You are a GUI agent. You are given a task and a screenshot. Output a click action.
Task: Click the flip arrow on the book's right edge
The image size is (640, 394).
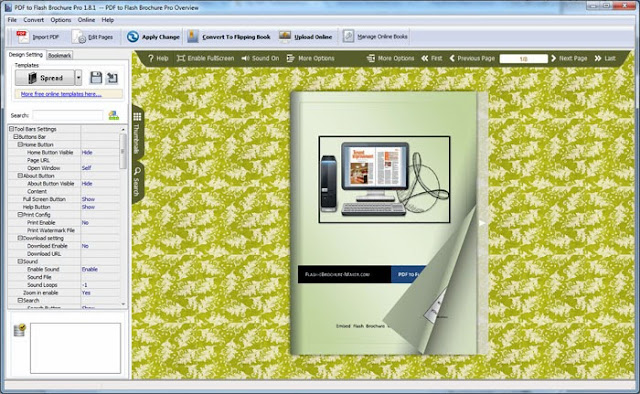(x=482, y=223)
